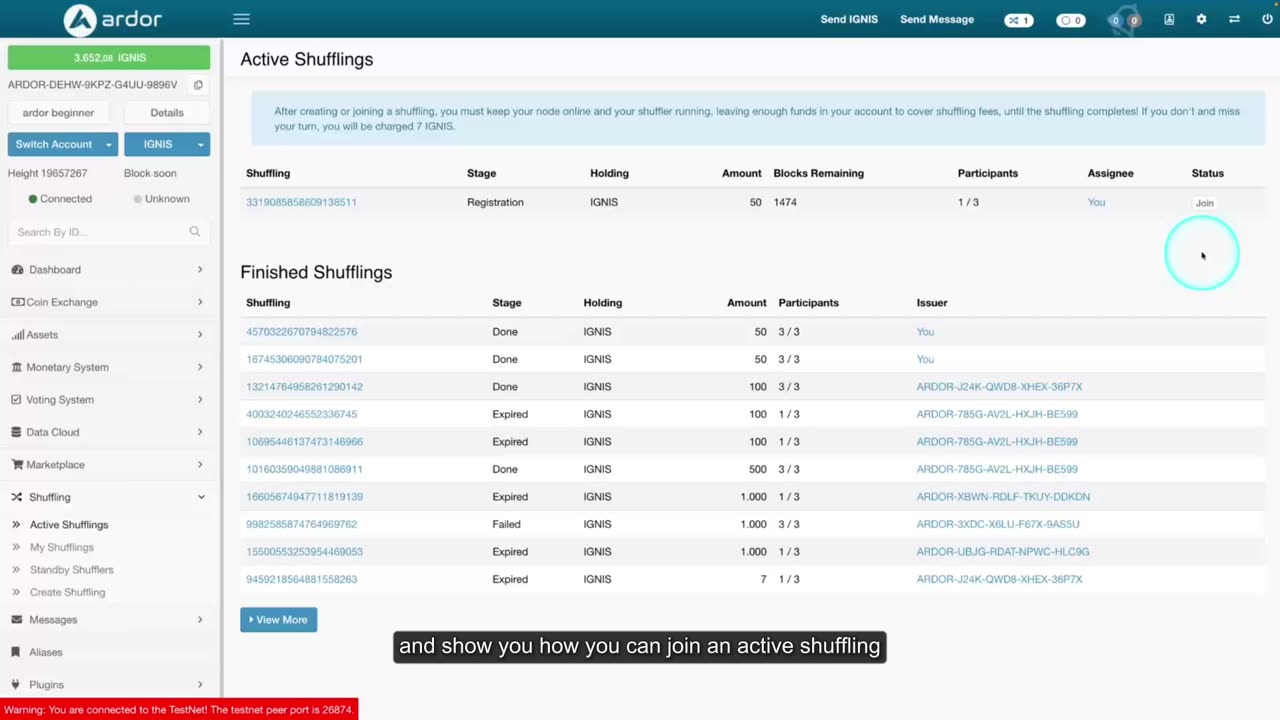Image resolution: width=1280 pixels, height=720 pixels.
Task: Open the contacts icon in the header
Action: (1169, 19)
